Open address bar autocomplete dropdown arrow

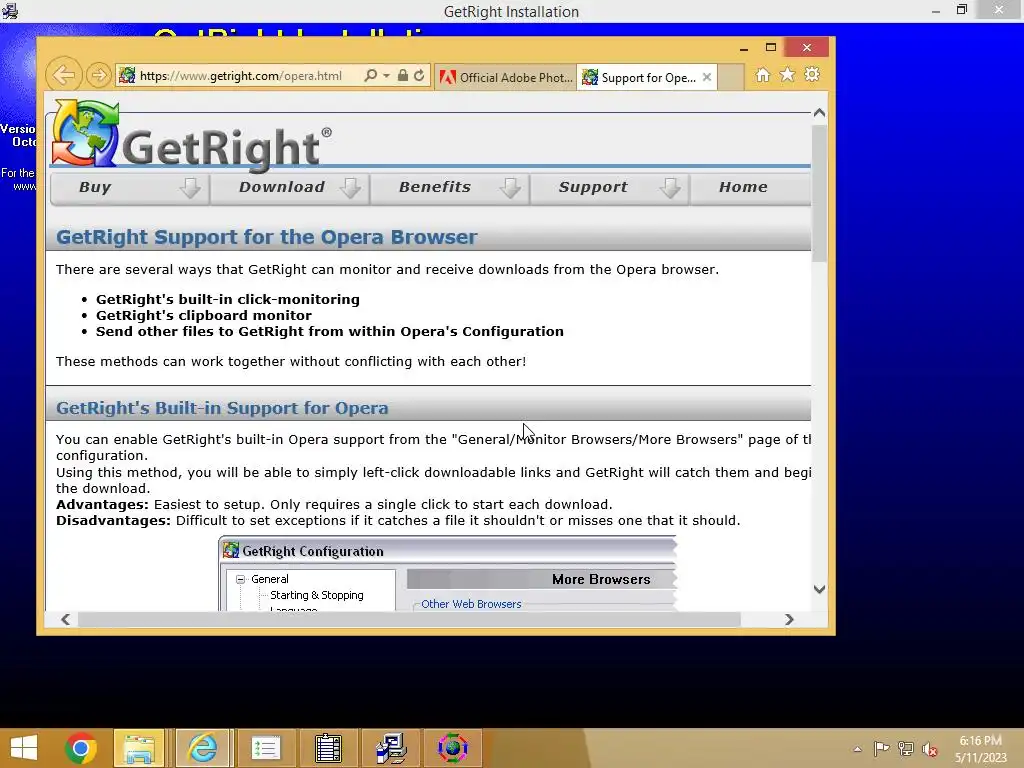point(387,76)
